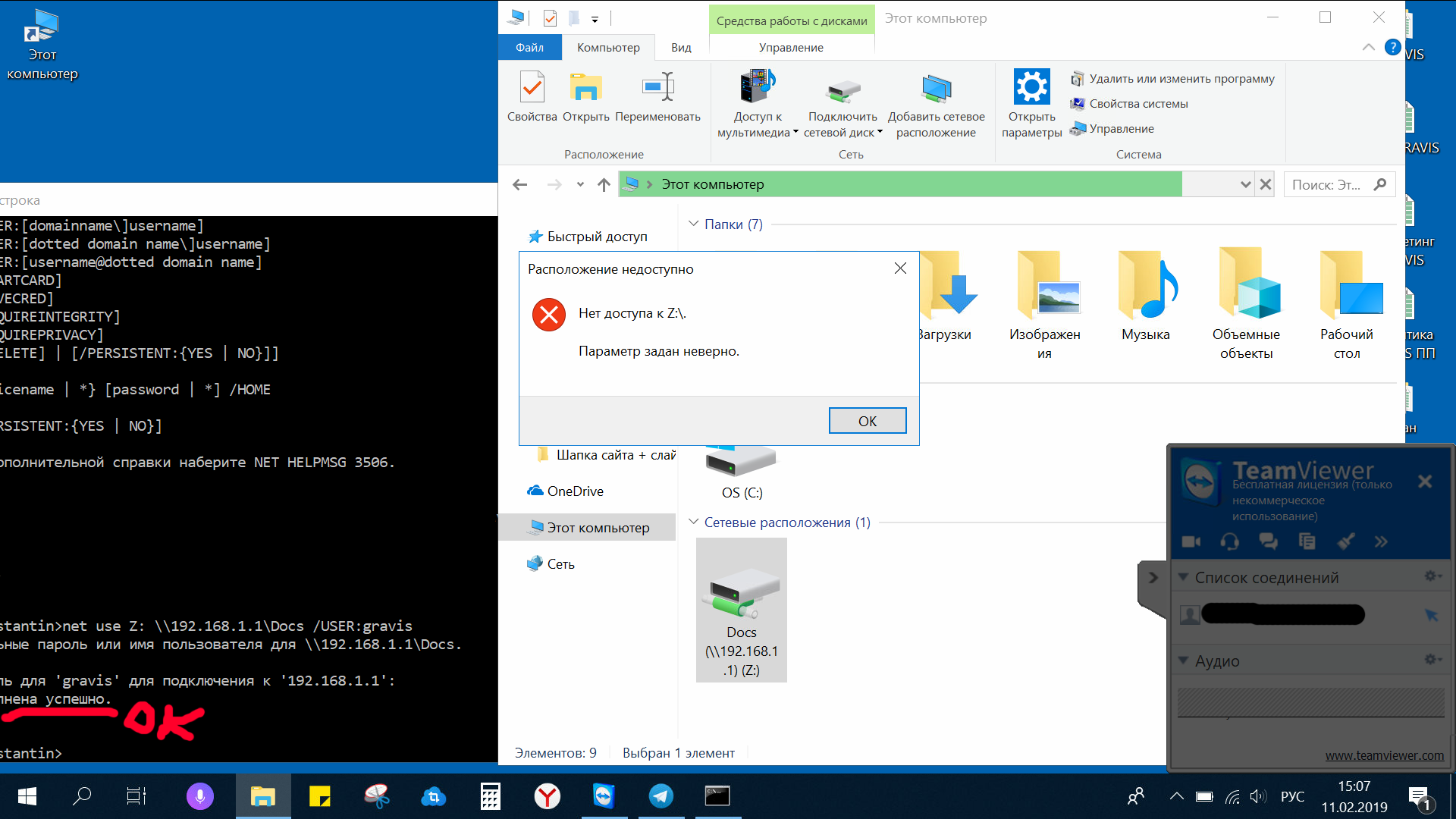1456x819 pixels.
Task: Select Сеть in the navigation pane
Action: [x=560, y=564]
